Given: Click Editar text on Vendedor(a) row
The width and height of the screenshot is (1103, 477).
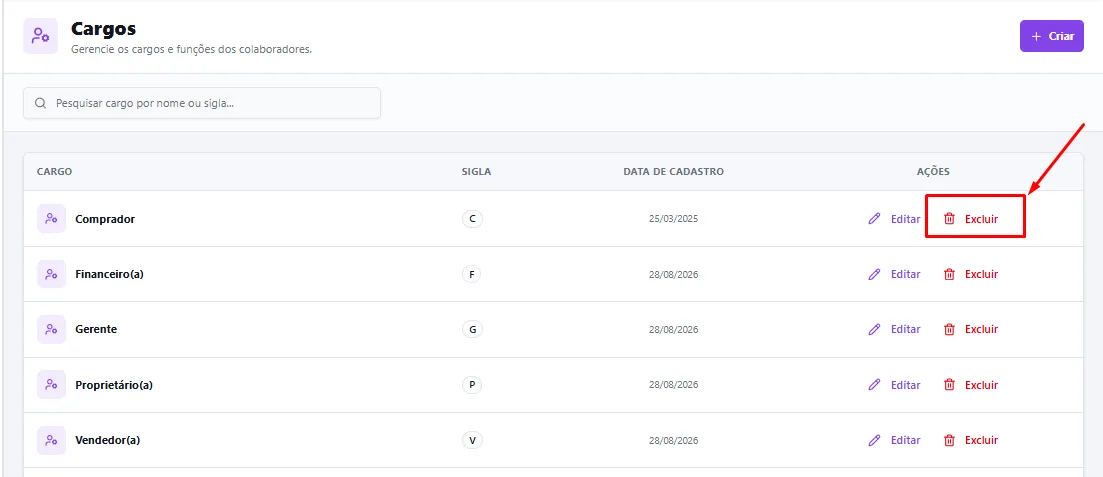Looking at the screenshot, I should tap(905, 440).
